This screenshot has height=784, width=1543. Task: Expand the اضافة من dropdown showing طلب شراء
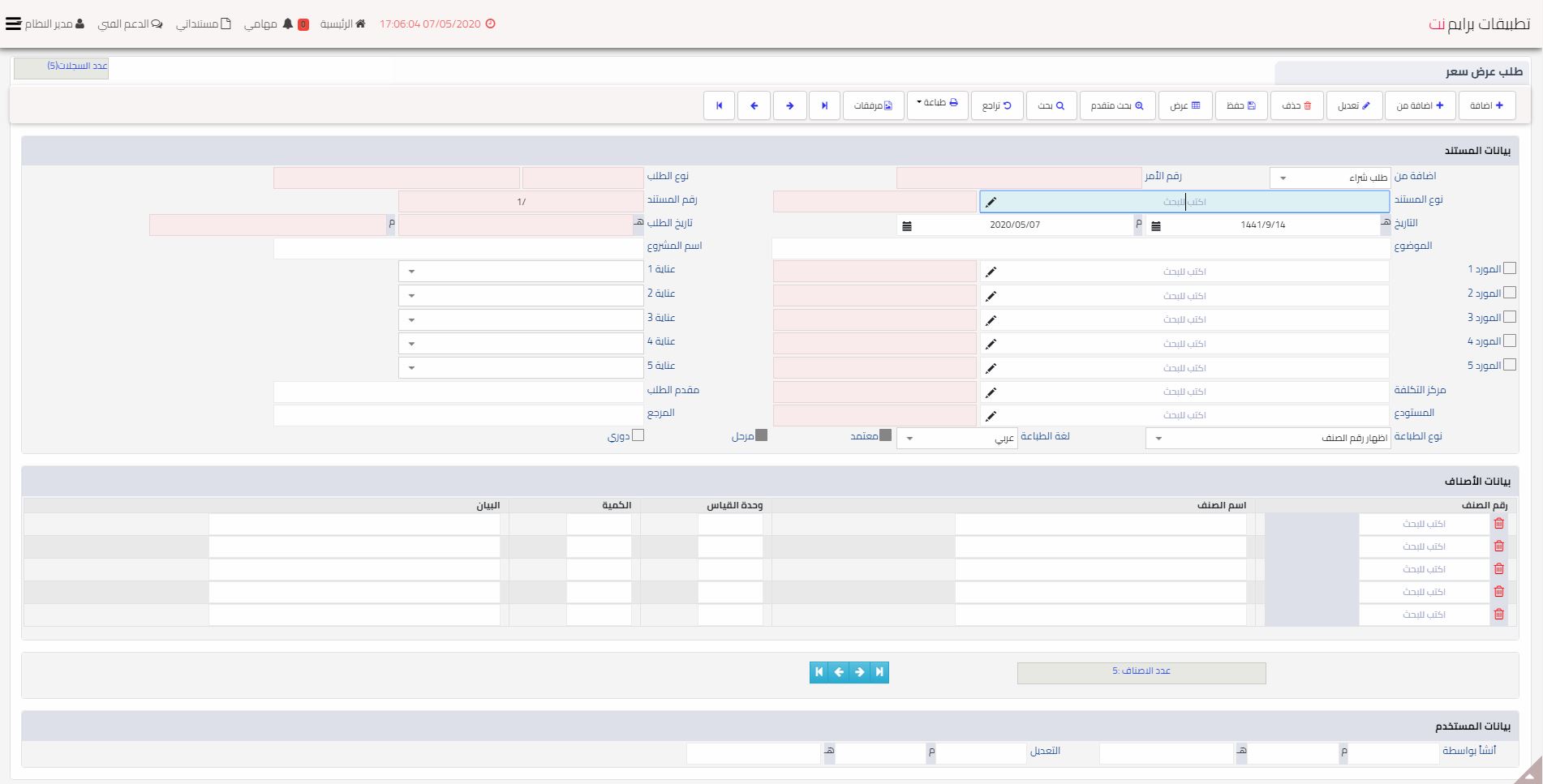pyautogui.click(x=1330, y=178)
